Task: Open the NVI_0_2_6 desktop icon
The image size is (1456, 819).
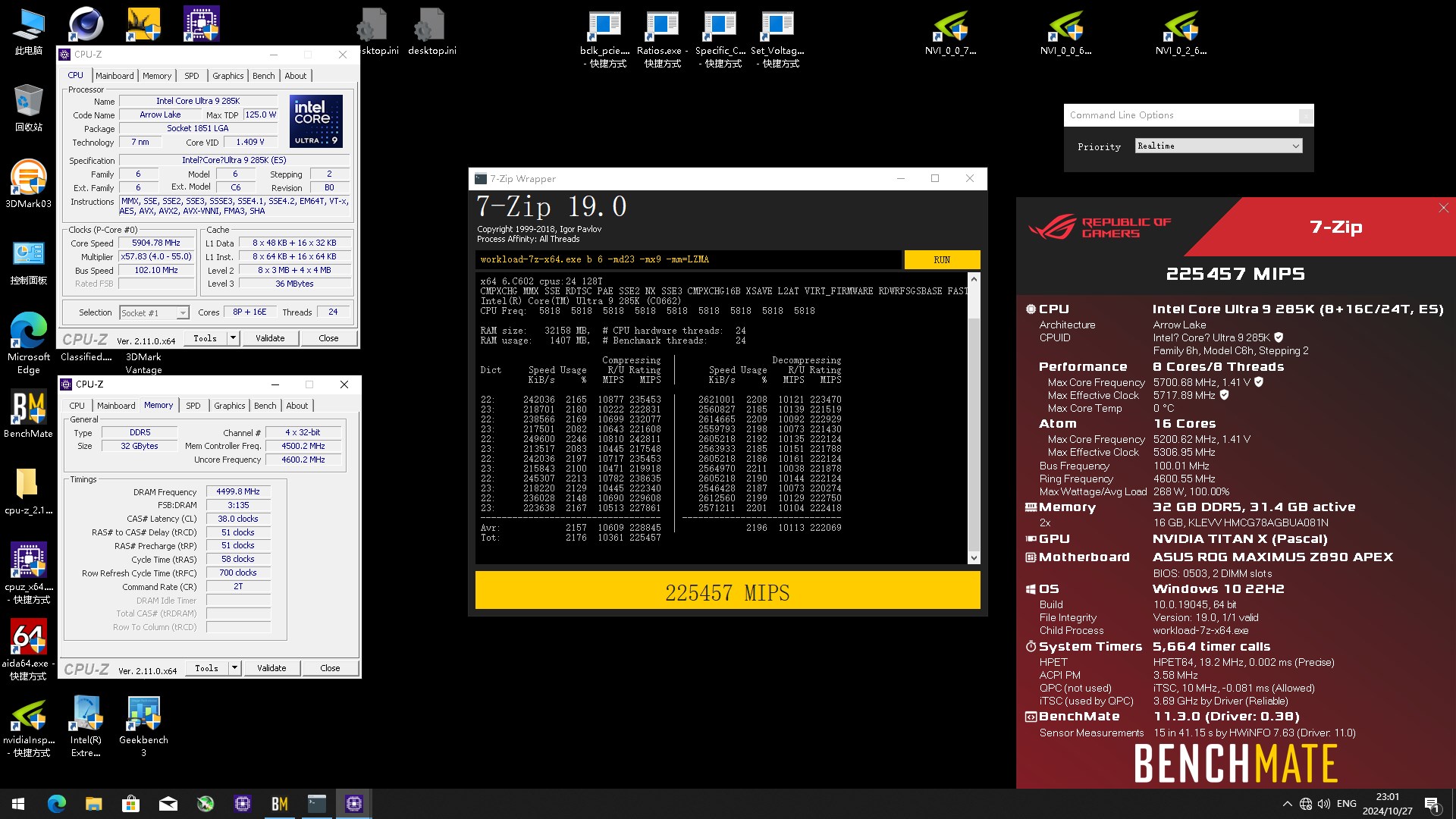Action: tap(1181, 33)
